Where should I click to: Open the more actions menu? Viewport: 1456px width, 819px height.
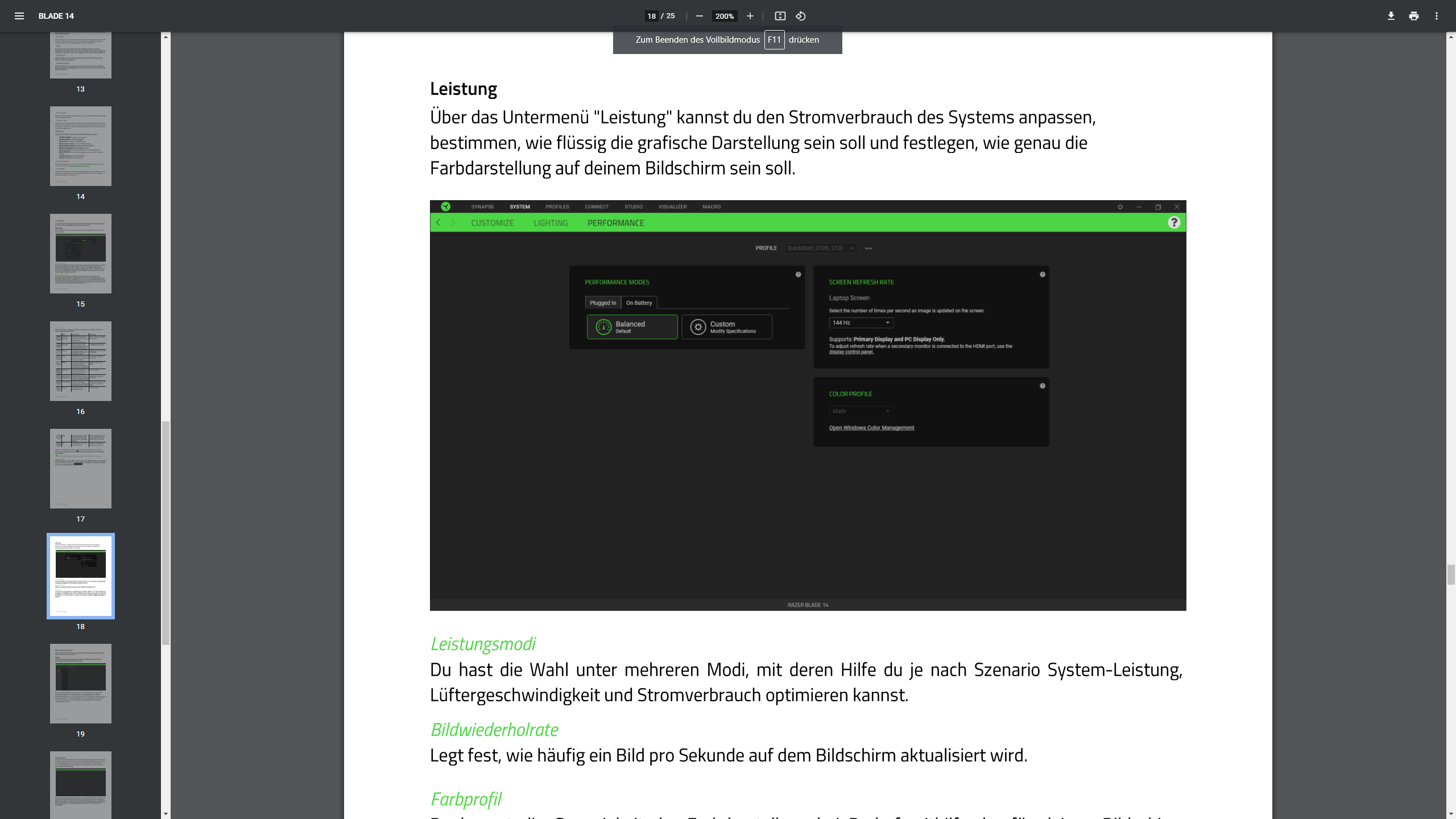point(1437,16)
